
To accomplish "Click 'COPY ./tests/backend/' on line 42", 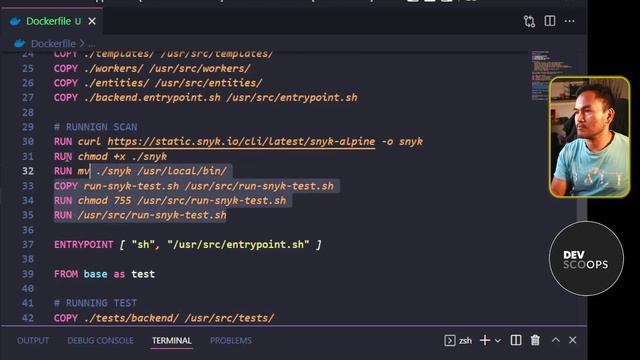I will coord(116,318).
